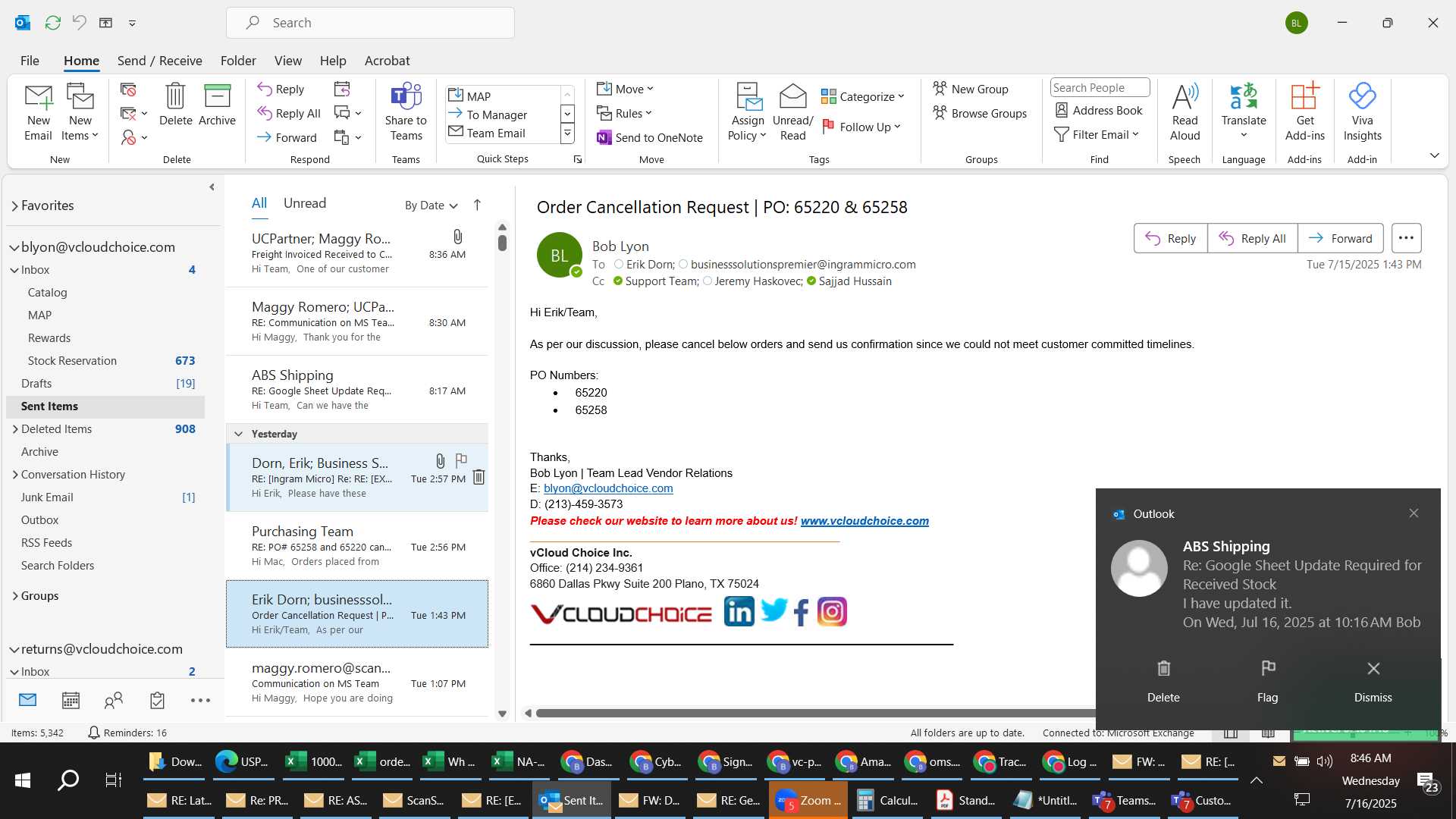Flag the ABS Shipping notification email
Screen dimensions: 1456x819
(1267, 680)
